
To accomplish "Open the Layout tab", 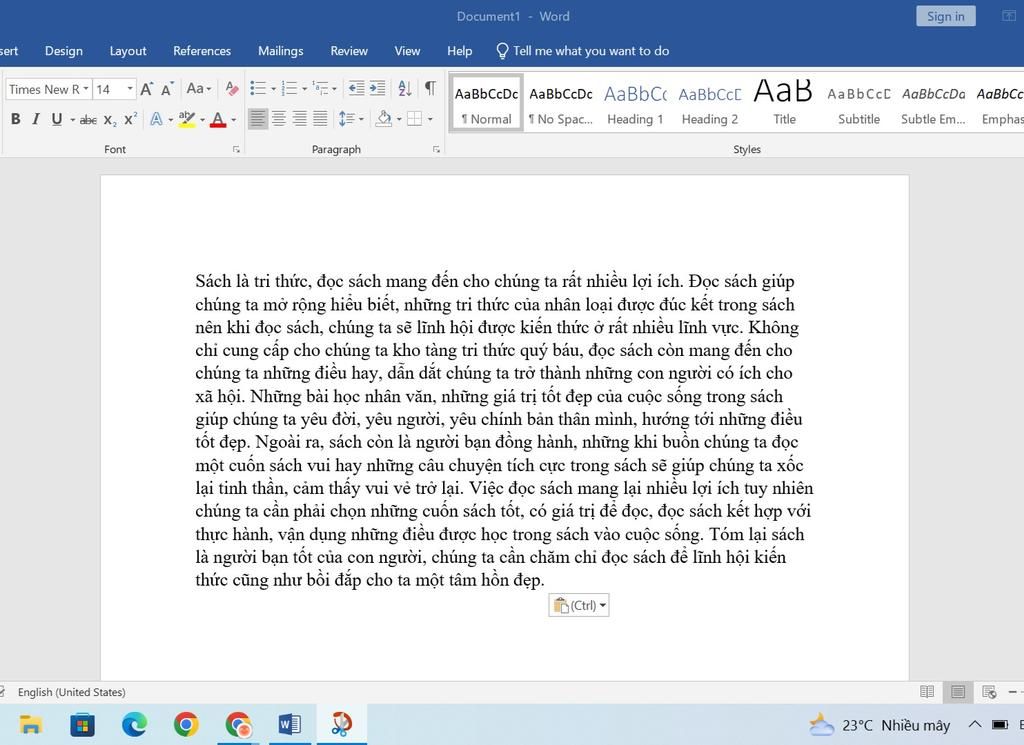I will coord(128,51).
